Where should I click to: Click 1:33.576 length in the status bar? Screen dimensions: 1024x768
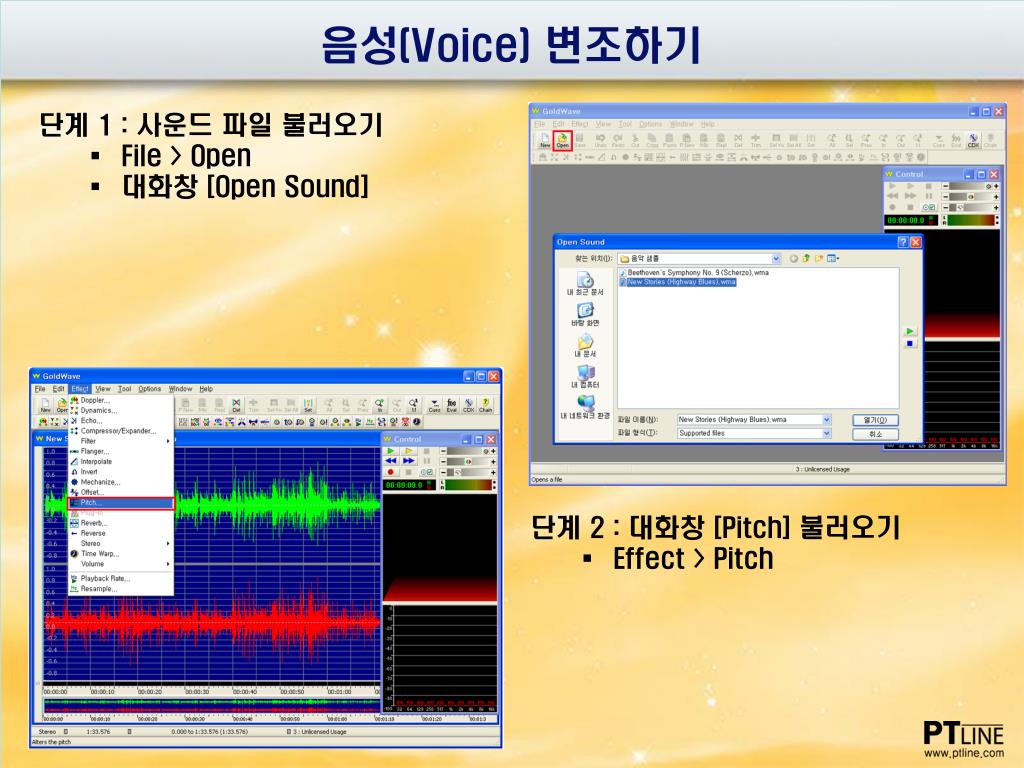[97, 731]
